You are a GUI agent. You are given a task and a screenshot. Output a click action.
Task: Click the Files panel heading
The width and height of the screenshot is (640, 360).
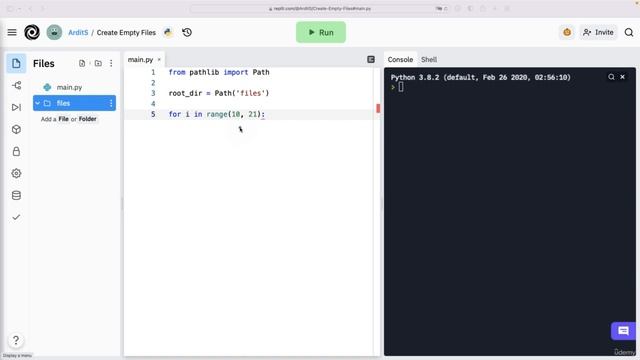44,64
